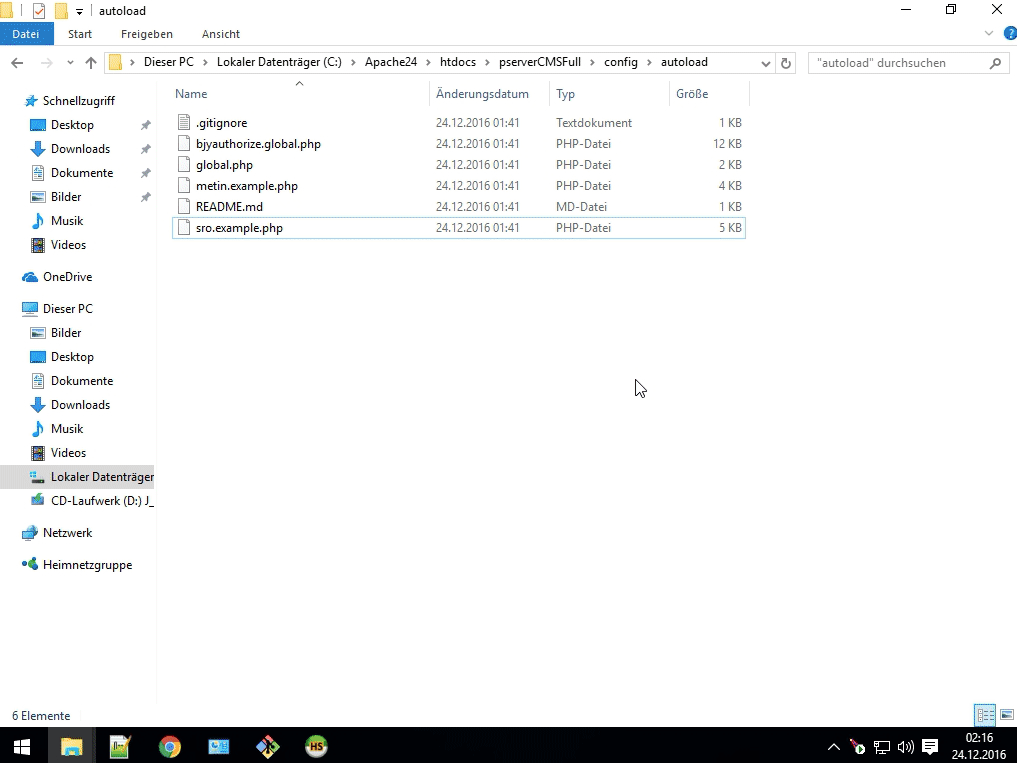Screen dimensions: 1017x763
Task: Open the Datei menu
Action: point(25,34)
